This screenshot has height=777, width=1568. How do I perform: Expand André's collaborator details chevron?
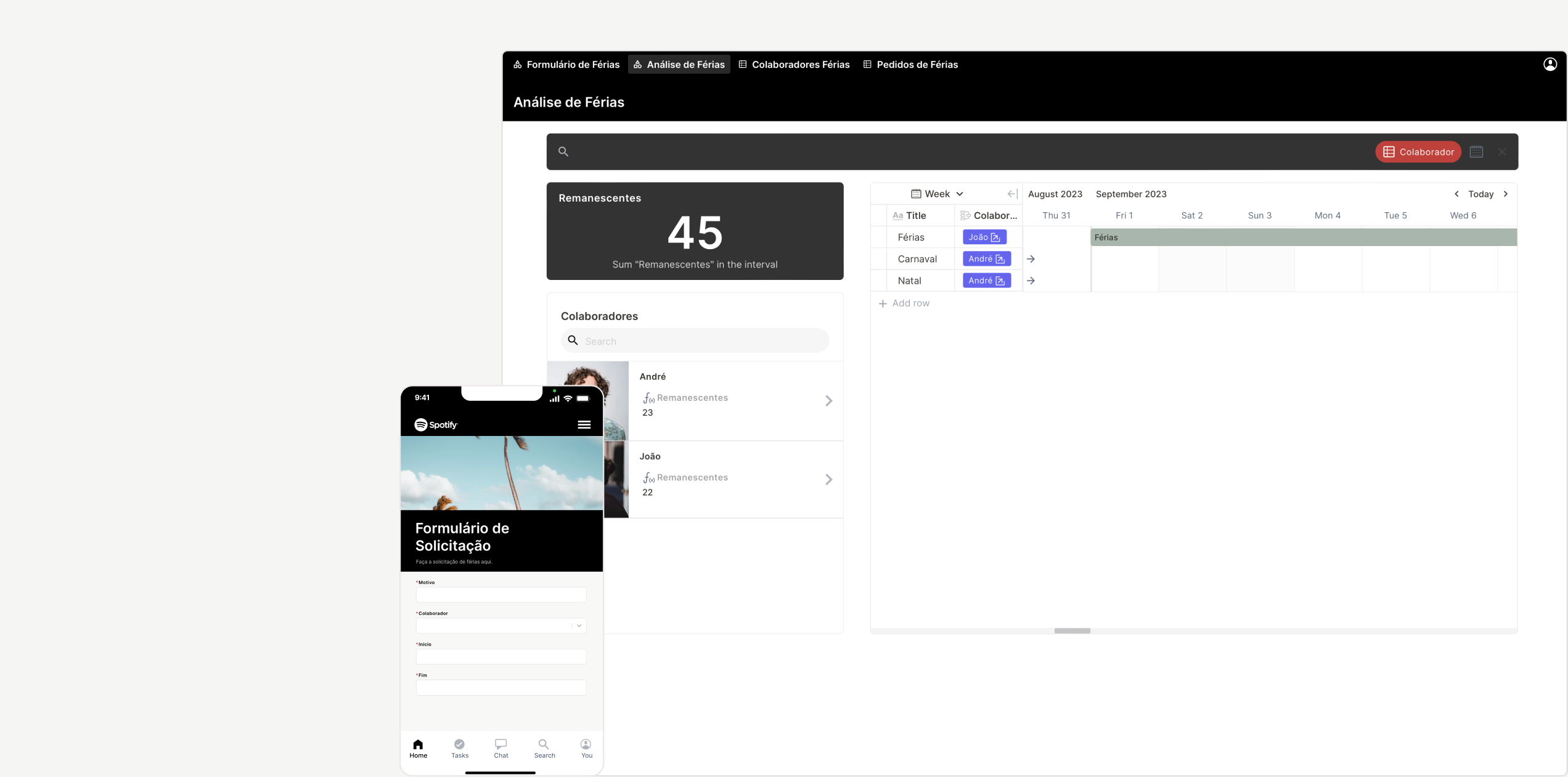pyautogui.click(x=828, y=401)
